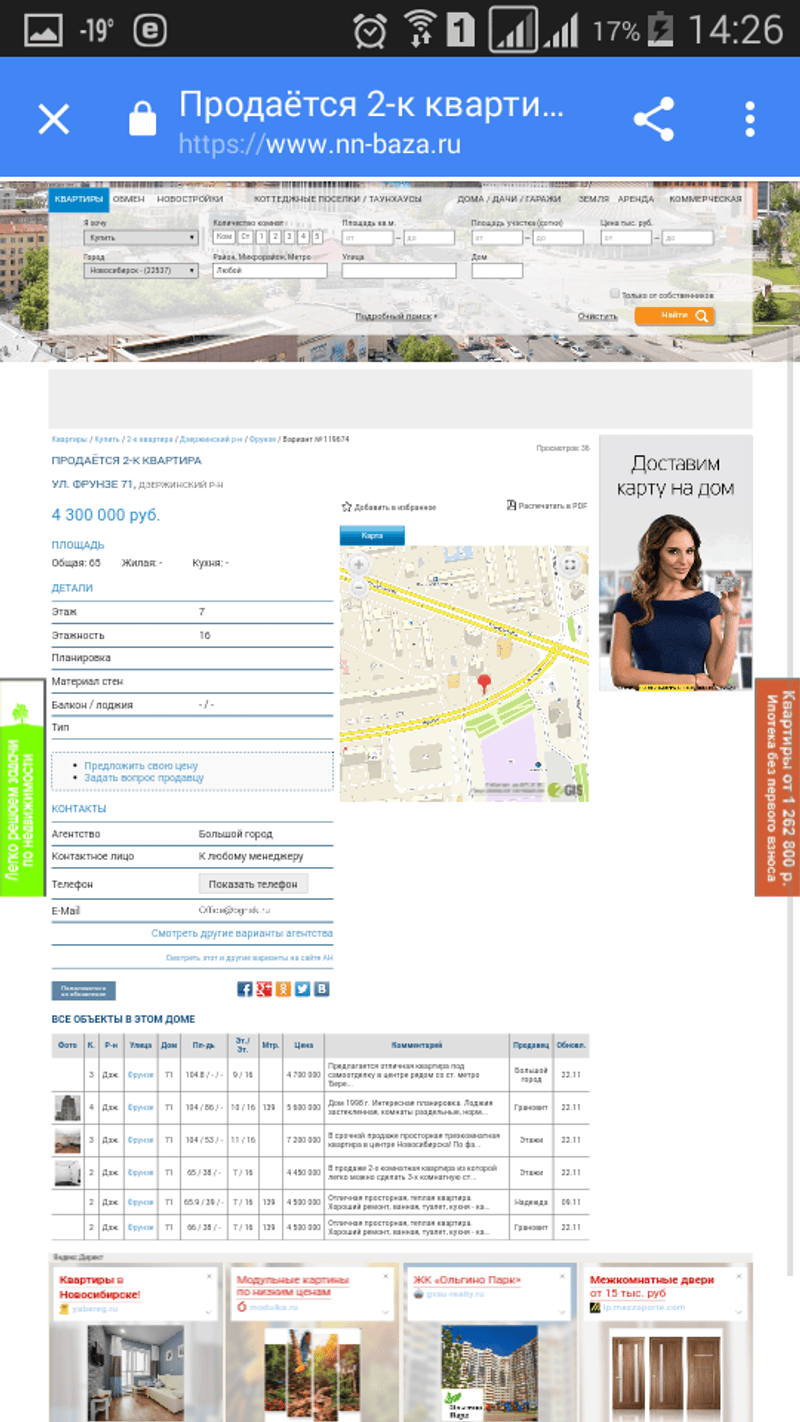This screenshot has width=800, height=1422.
Task: Close the Квартиры в Новосибирске ad
Action: tap(209, 1276)
